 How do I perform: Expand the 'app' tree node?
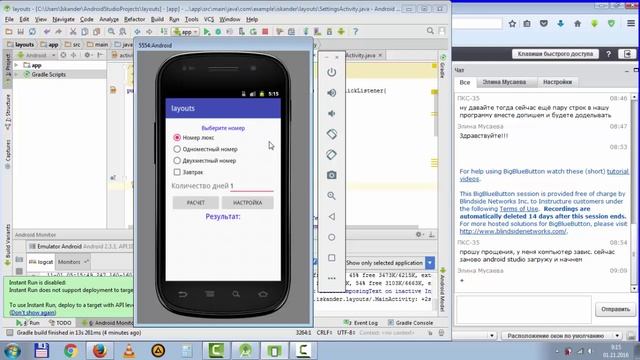point(16,65)
